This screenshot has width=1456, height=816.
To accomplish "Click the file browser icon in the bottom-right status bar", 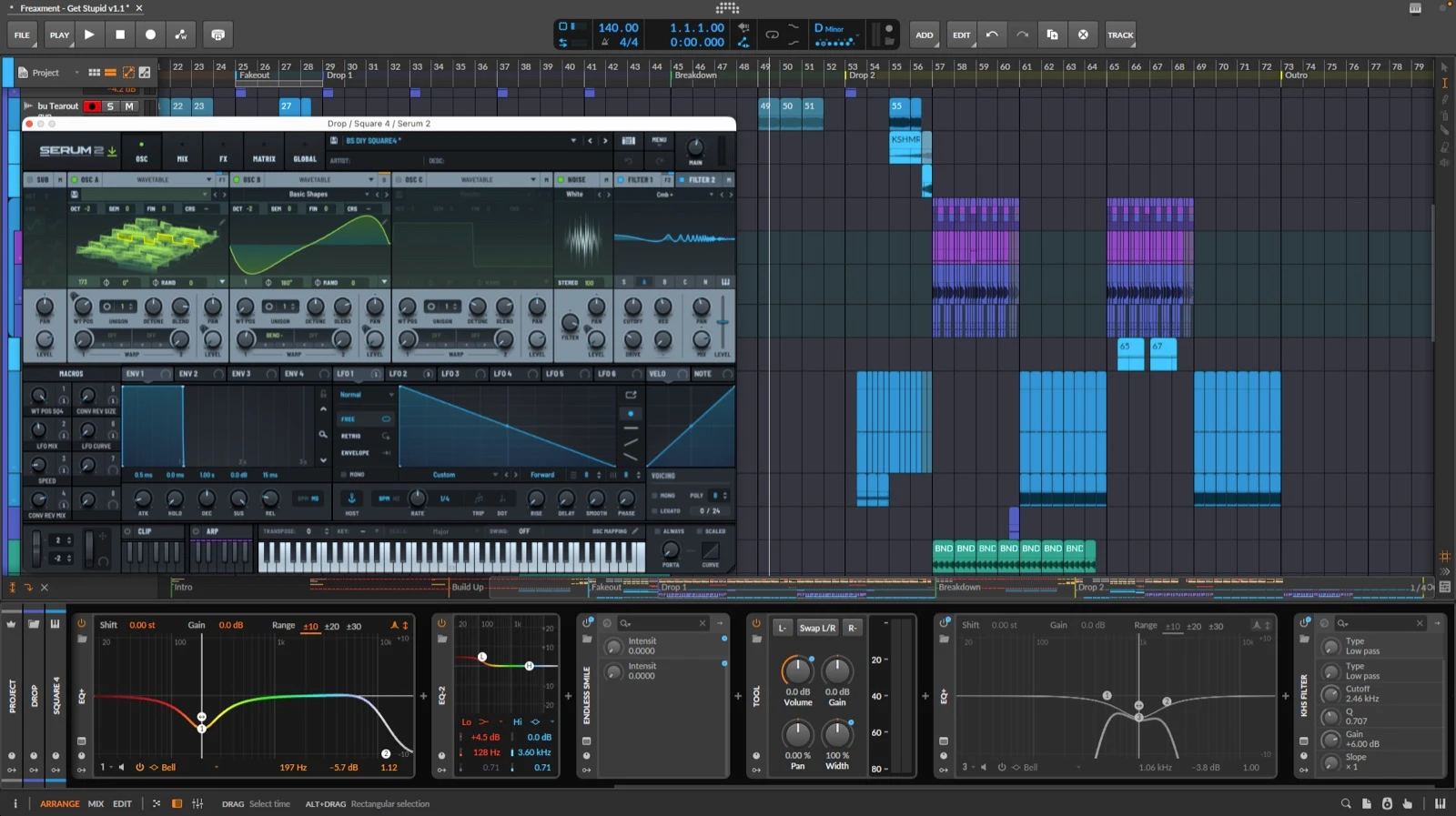I will pyautogui.click(x=1367, y=803).
